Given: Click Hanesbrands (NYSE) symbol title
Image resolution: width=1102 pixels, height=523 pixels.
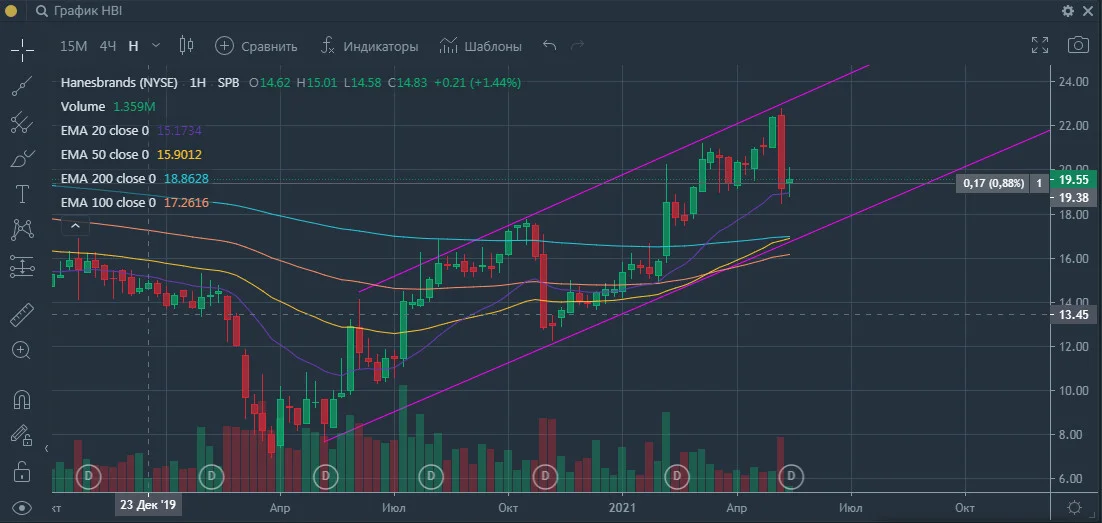Looking at the screenshot, I should coord(119,82).
